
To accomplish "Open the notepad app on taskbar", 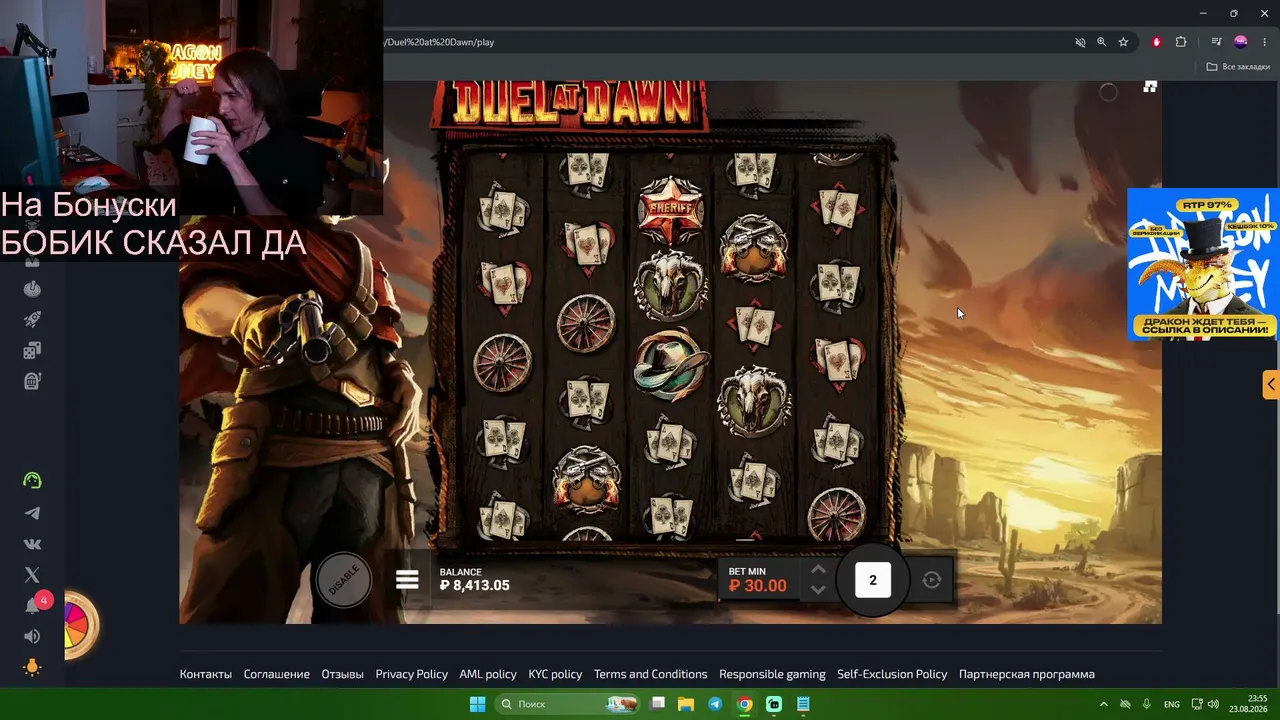I will tap(803, 704).
